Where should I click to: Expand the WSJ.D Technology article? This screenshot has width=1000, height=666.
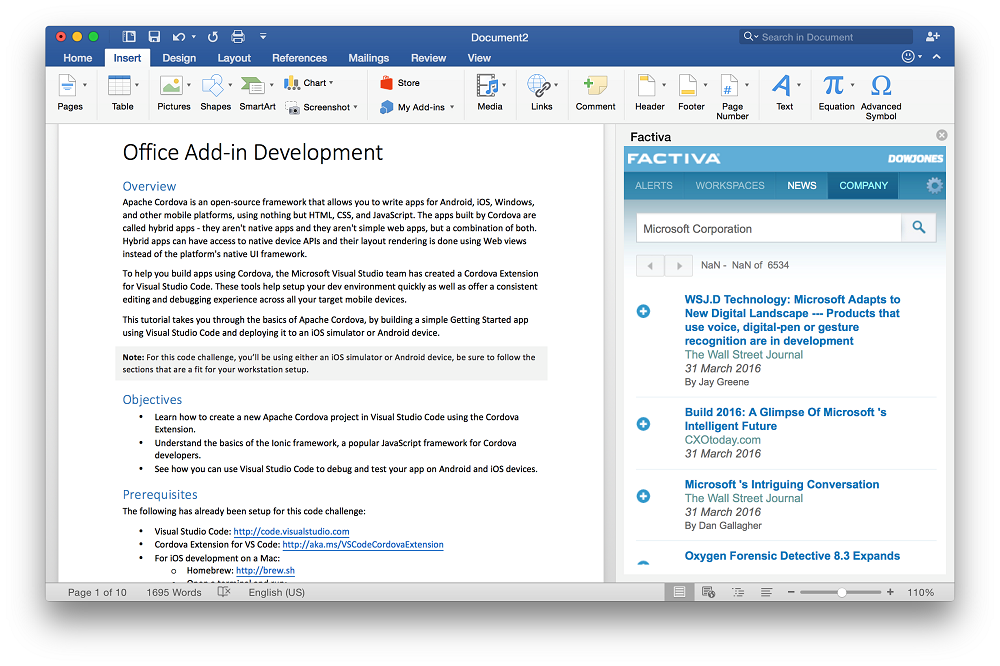pyautogui.click(x=643, y=311)
